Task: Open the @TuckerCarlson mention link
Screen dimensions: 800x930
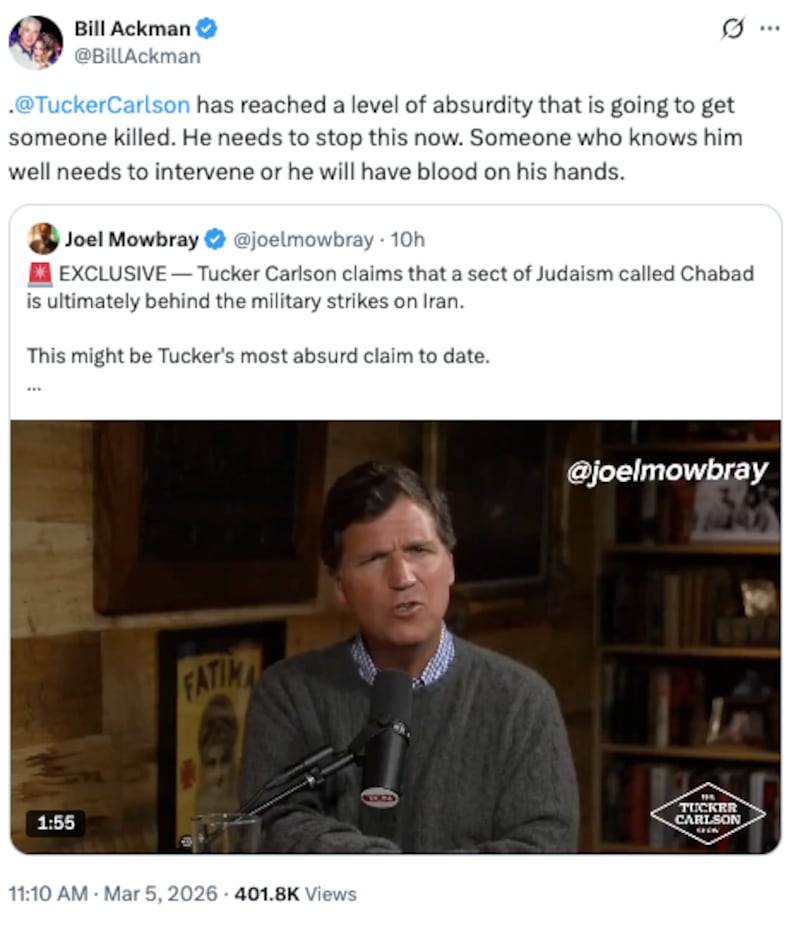Action: coord(101,105)
